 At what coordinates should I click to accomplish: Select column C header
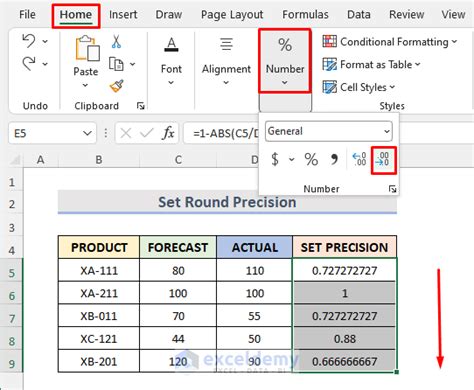(x=178, y=160)
